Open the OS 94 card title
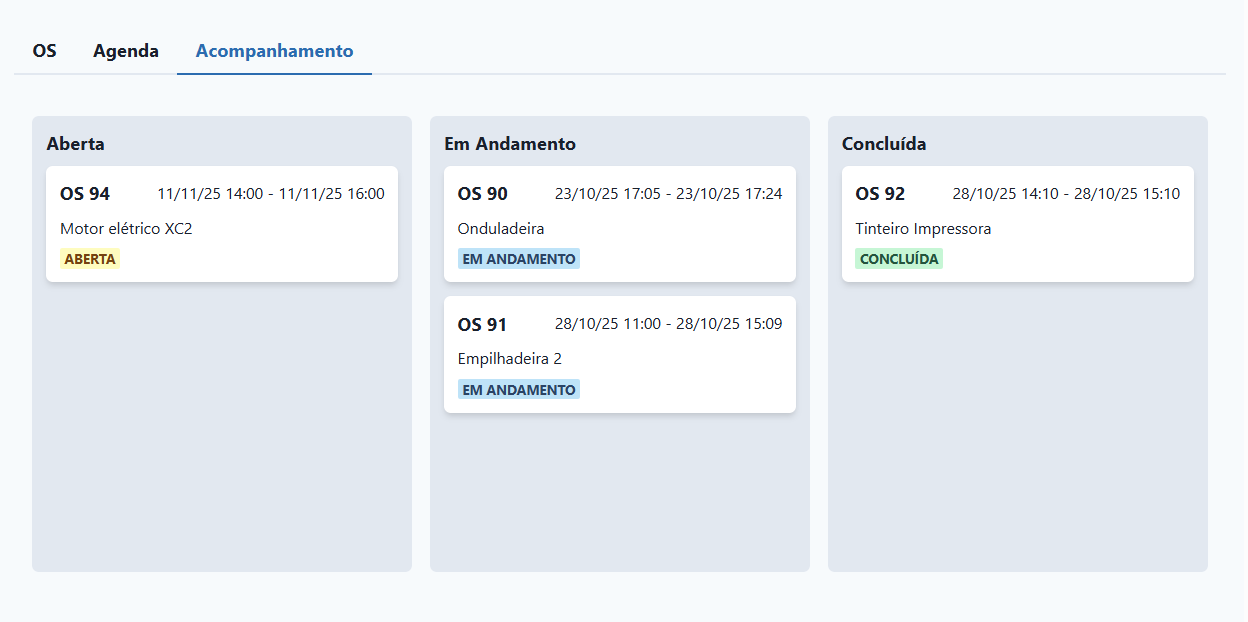Viewport: 1248px width, 622px height. [x=85, y=194]
